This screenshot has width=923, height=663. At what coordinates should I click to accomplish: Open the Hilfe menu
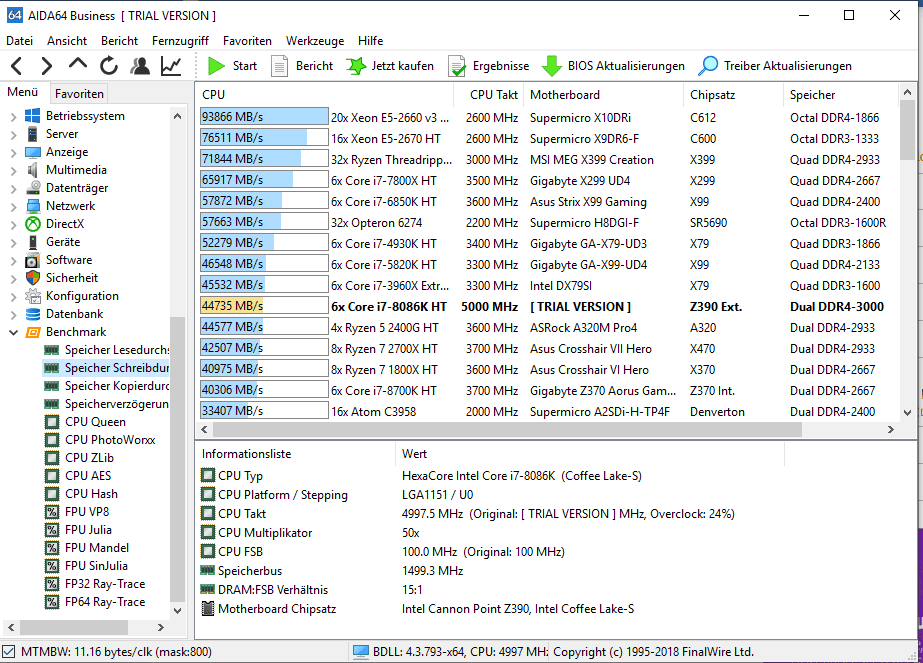(x=370, y=41)
